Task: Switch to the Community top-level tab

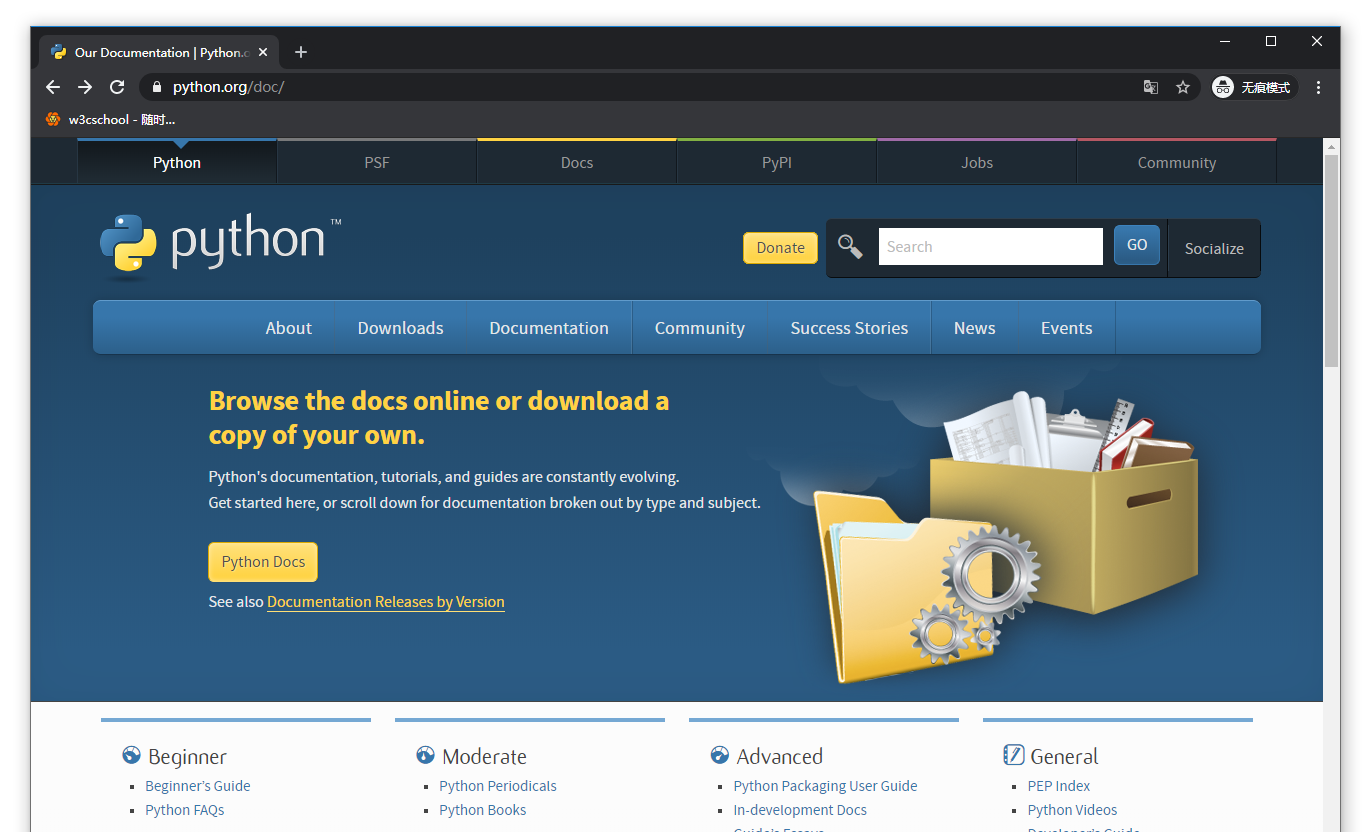Action: click(1177, 162)
